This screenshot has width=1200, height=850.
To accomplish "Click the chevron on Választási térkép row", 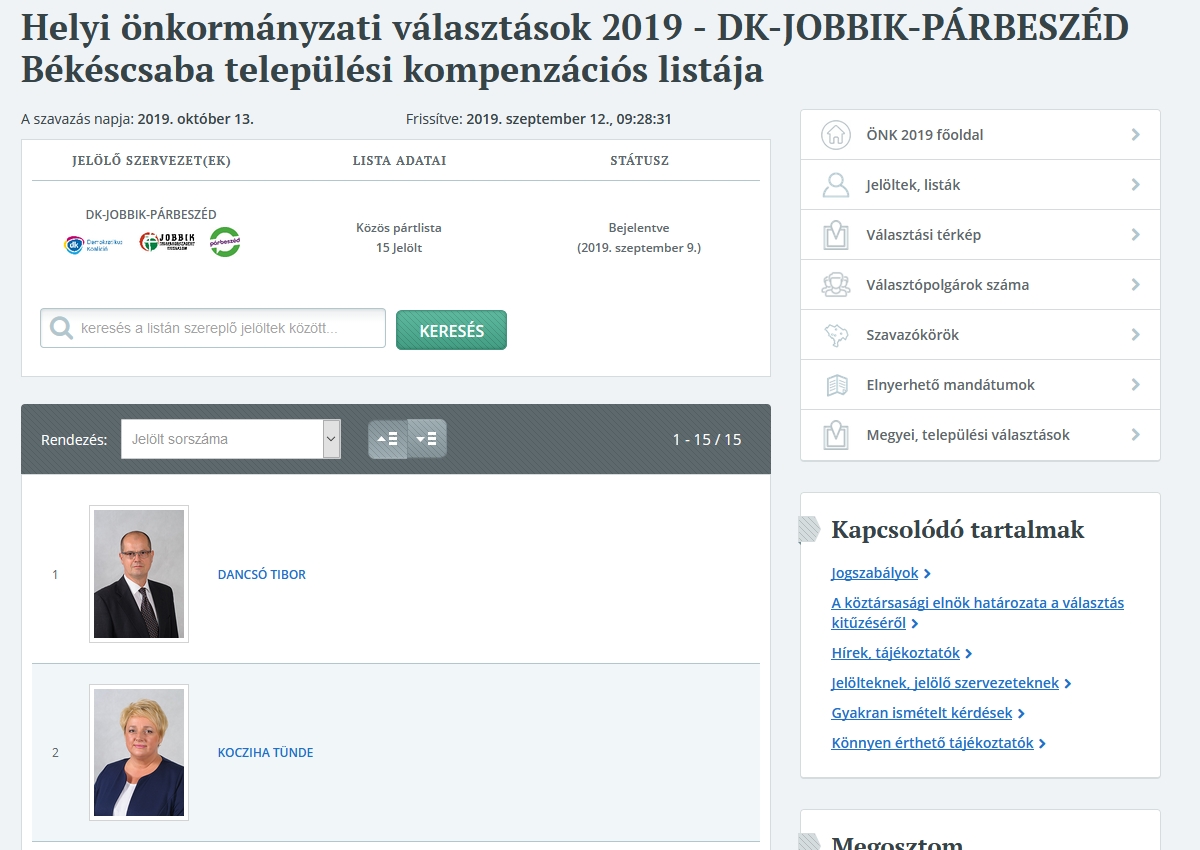I will (1135, 235).
